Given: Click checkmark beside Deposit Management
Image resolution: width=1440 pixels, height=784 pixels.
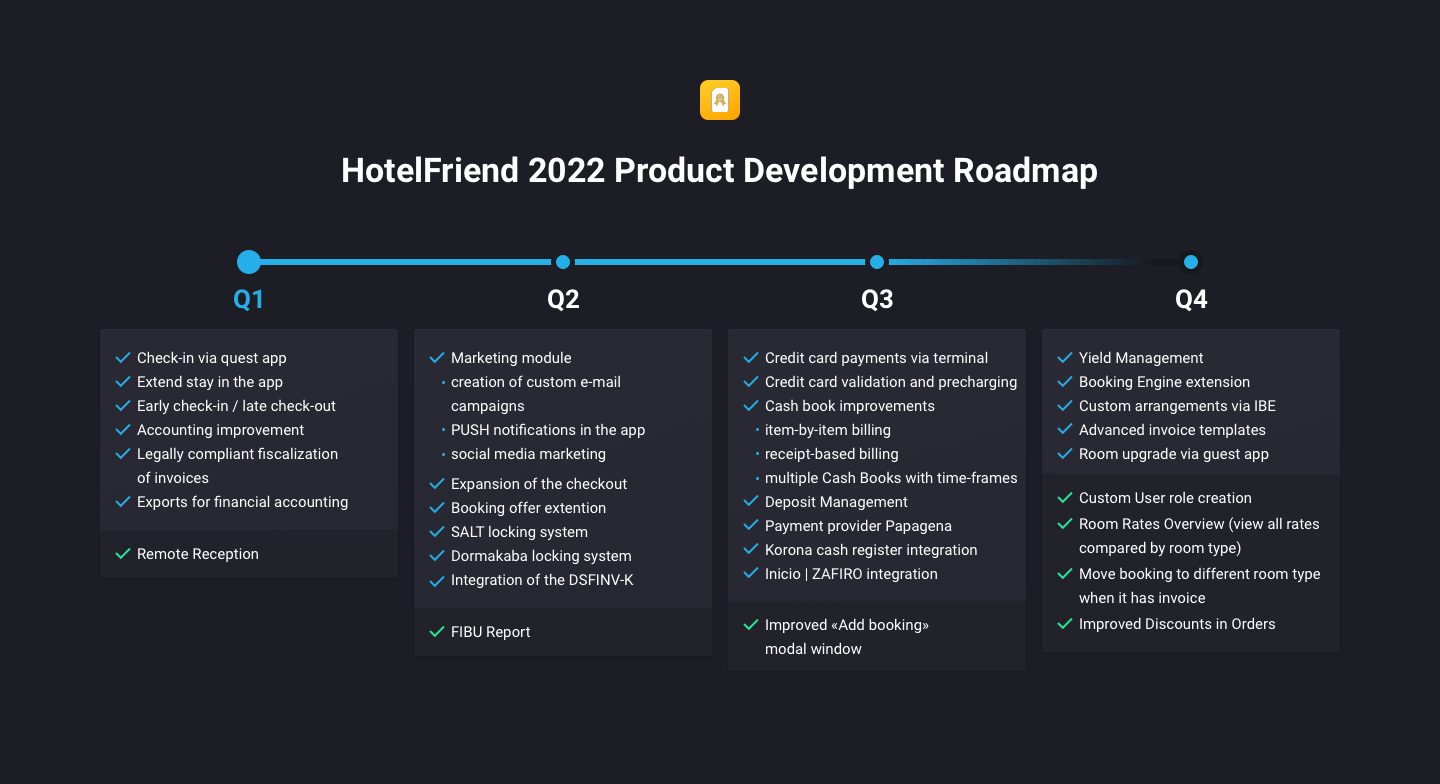Looking at the screenshot, I should (751, 502).
